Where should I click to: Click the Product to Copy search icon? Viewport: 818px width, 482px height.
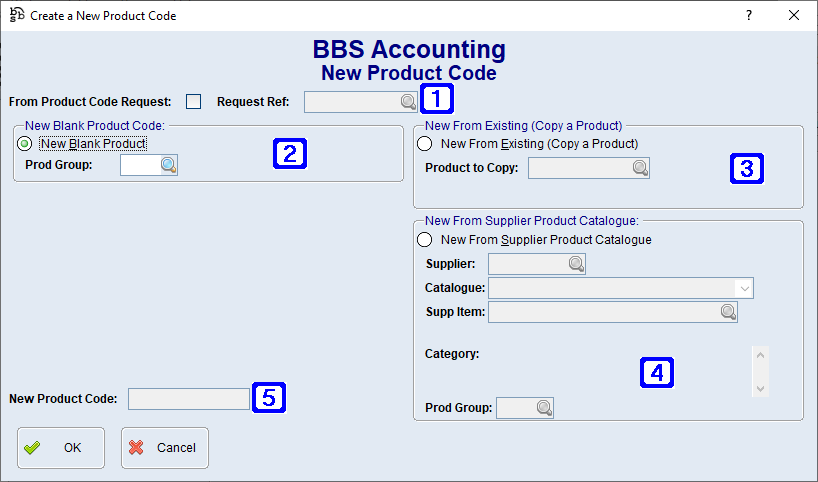click(x=640, y=167)
